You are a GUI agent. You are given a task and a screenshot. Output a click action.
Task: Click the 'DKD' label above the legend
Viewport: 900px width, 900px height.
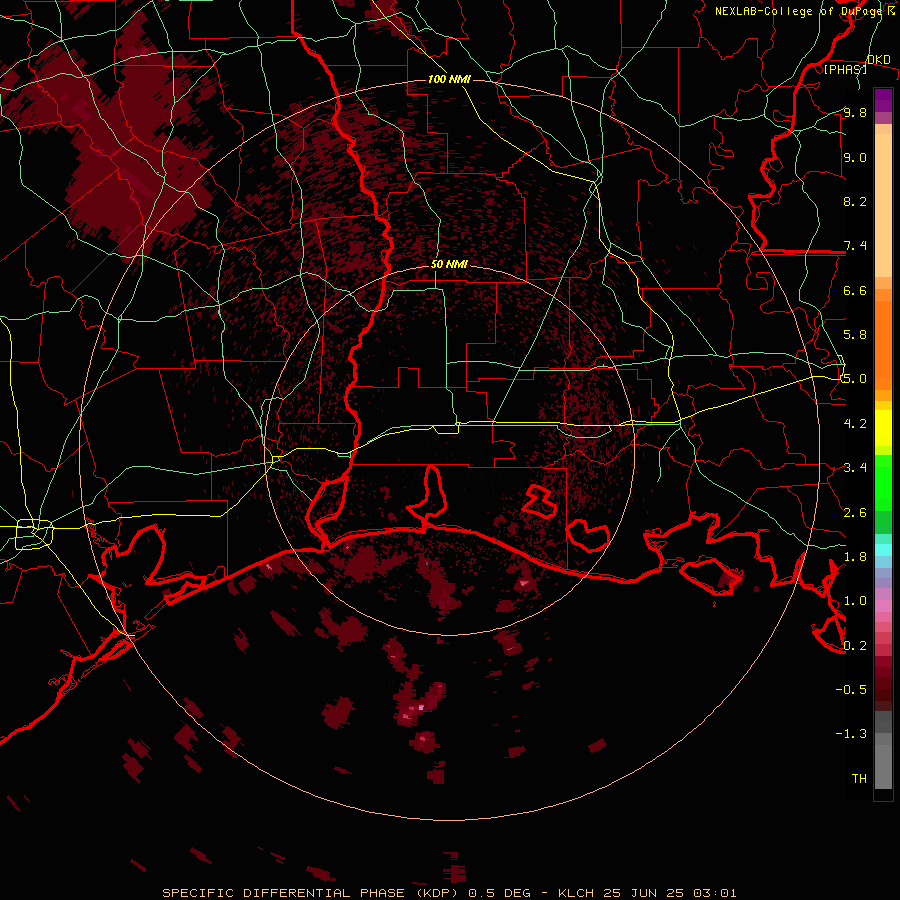(878, 60)
